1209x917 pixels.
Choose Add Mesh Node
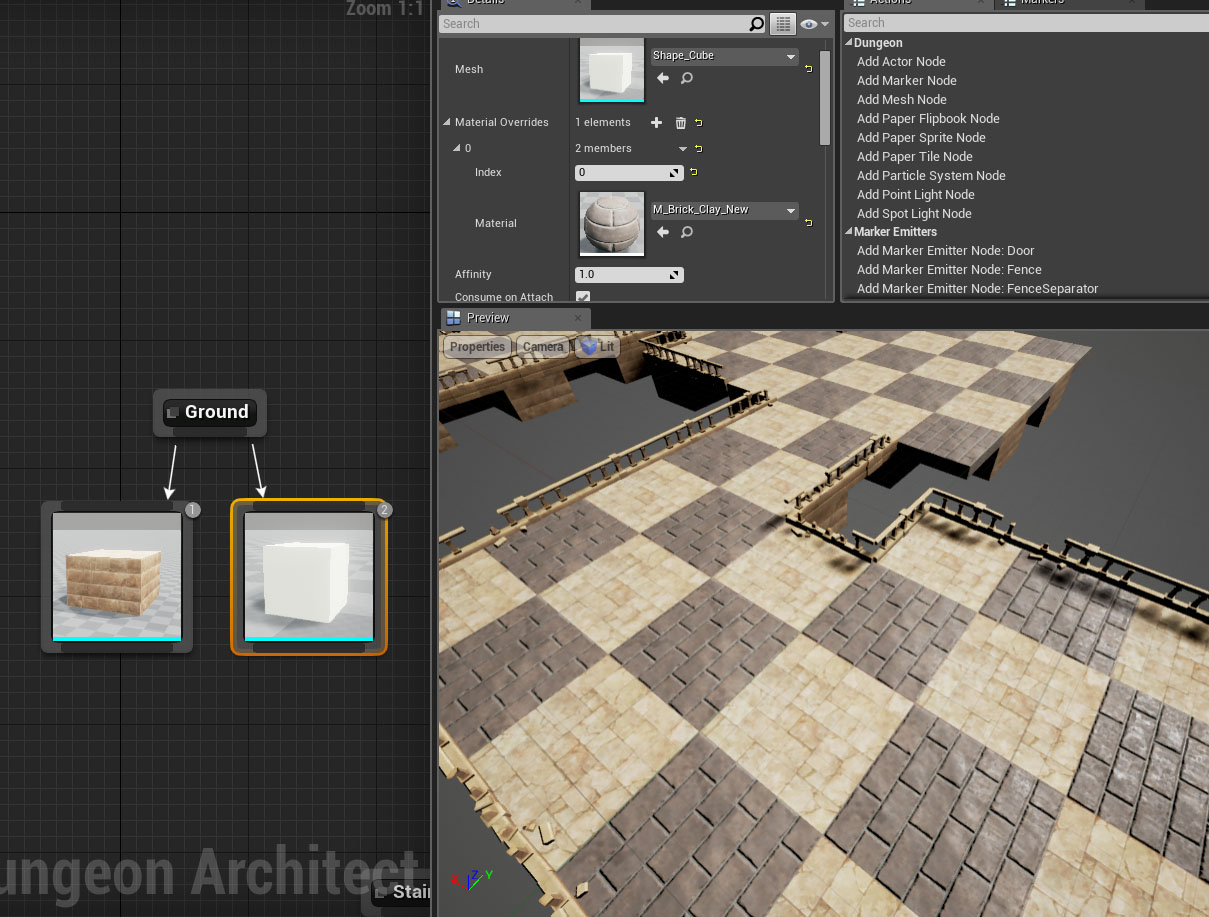(902, 100)
